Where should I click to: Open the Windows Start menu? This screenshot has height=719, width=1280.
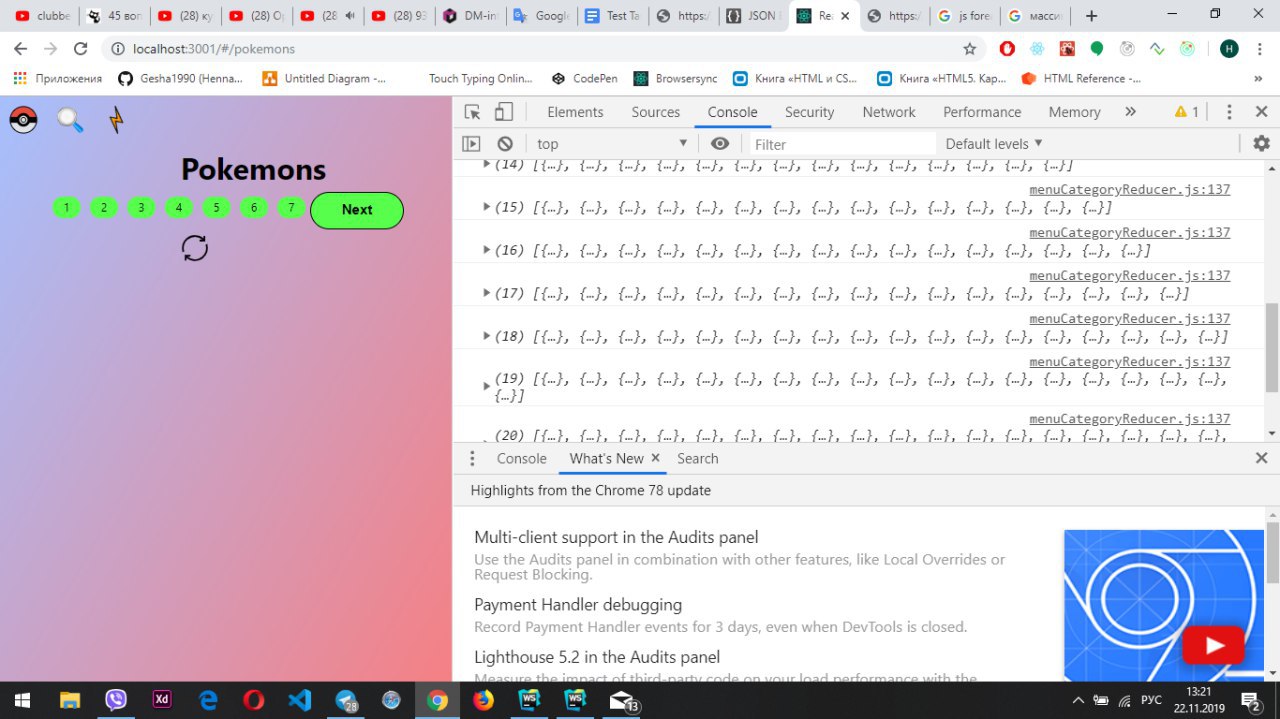coord(21,700)
